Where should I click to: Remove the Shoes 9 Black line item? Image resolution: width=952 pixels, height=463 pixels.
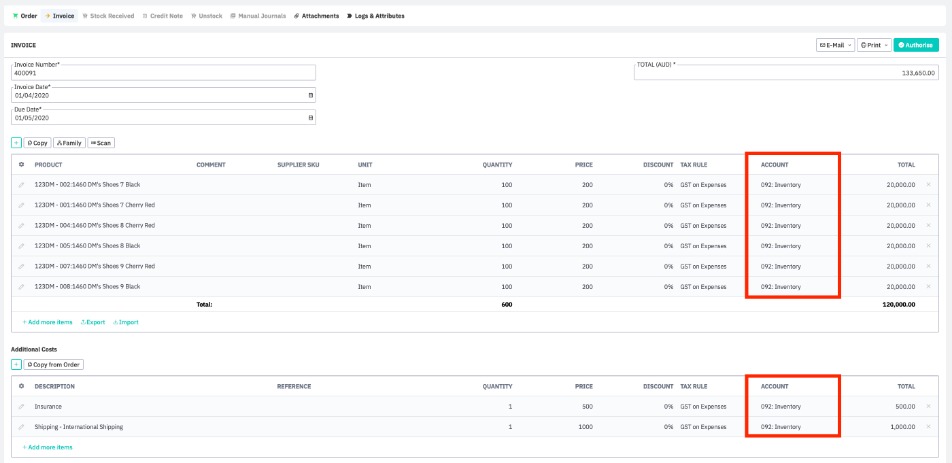click(927, 287)
